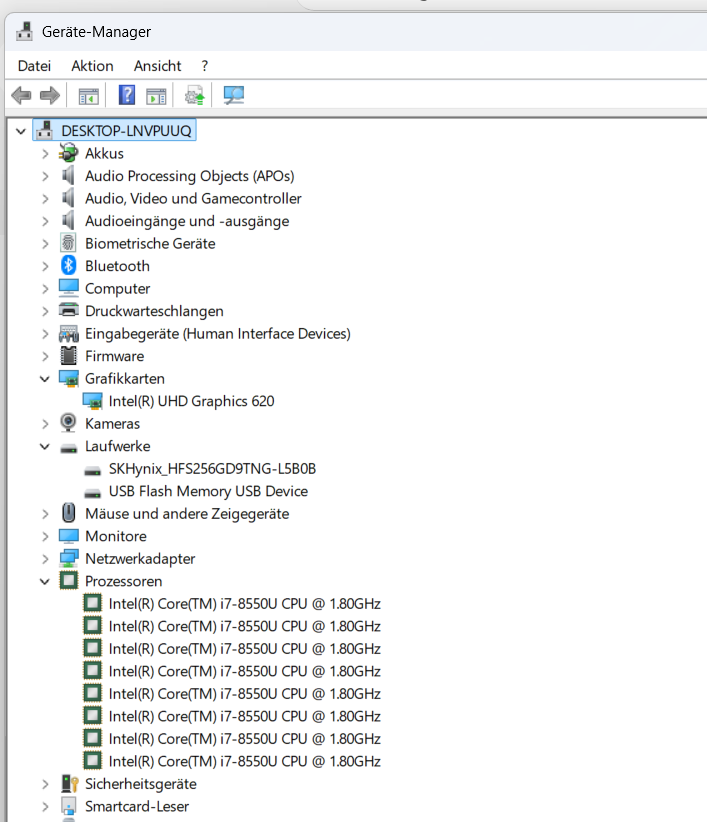This screenshot has height=822, width=707.
Task: Expand the Bluetooth category
Action: click(45, 266)
